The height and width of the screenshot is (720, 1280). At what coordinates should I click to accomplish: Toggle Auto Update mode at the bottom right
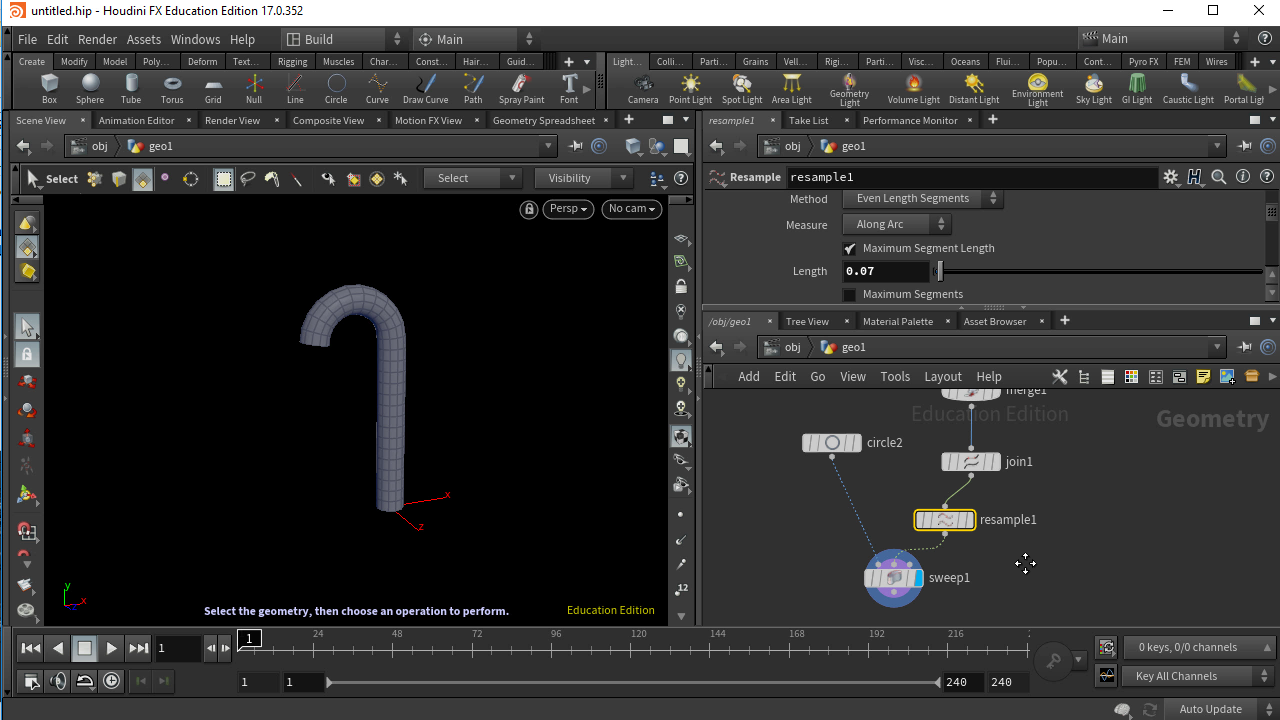click(x=1210, y=709)
